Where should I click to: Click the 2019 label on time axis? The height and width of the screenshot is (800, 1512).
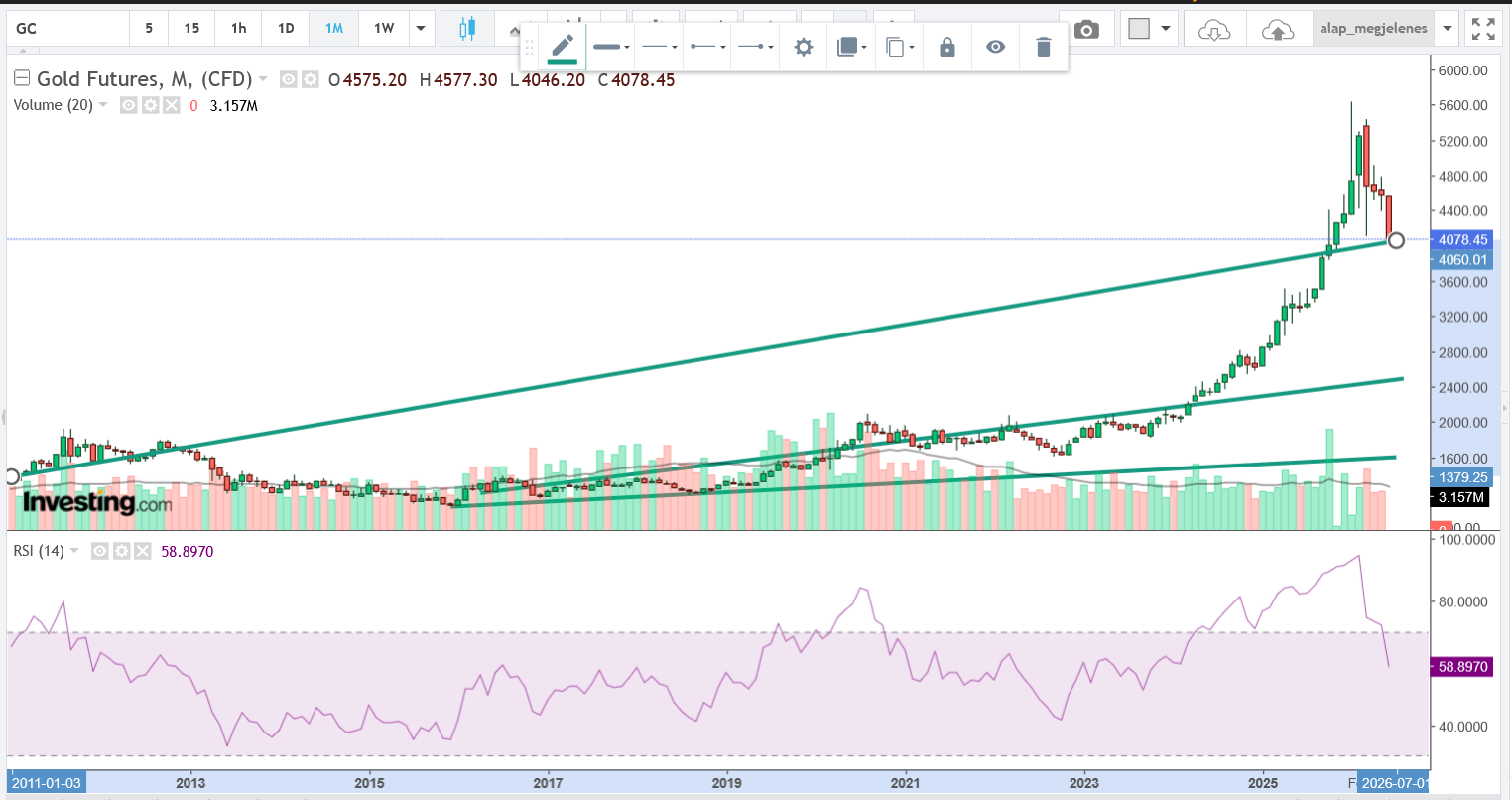[726, 783]
